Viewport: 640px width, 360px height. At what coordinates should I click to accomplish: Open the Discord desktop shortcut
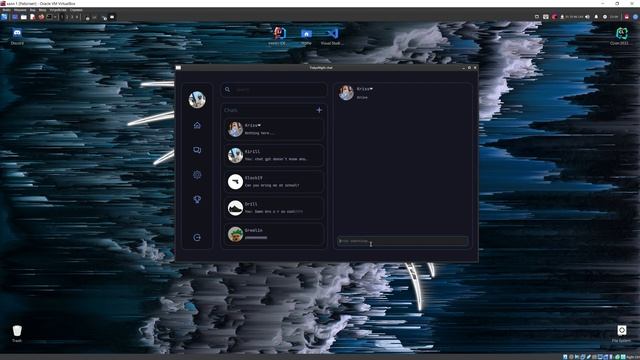click(x=17, y=36)
